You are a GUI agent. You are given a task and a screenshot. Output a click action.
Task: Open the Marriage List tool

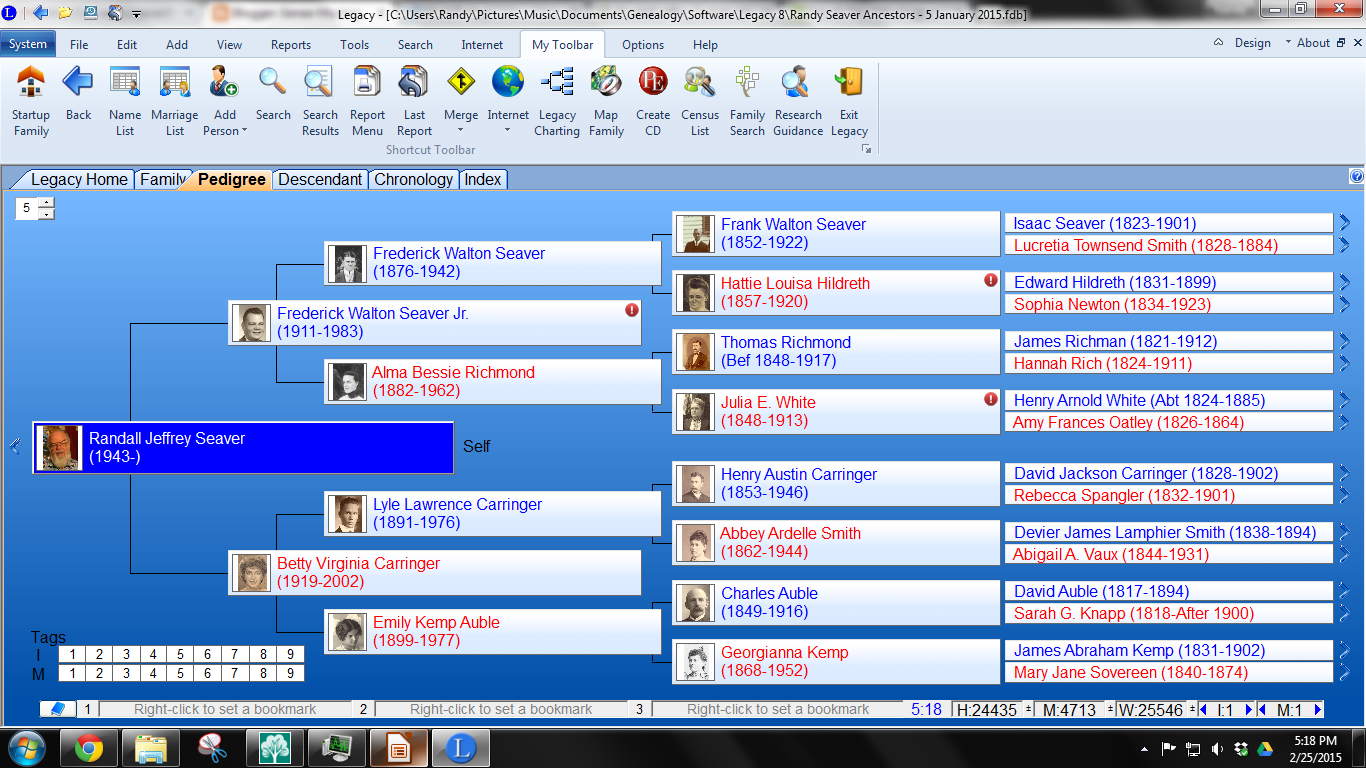175,101
